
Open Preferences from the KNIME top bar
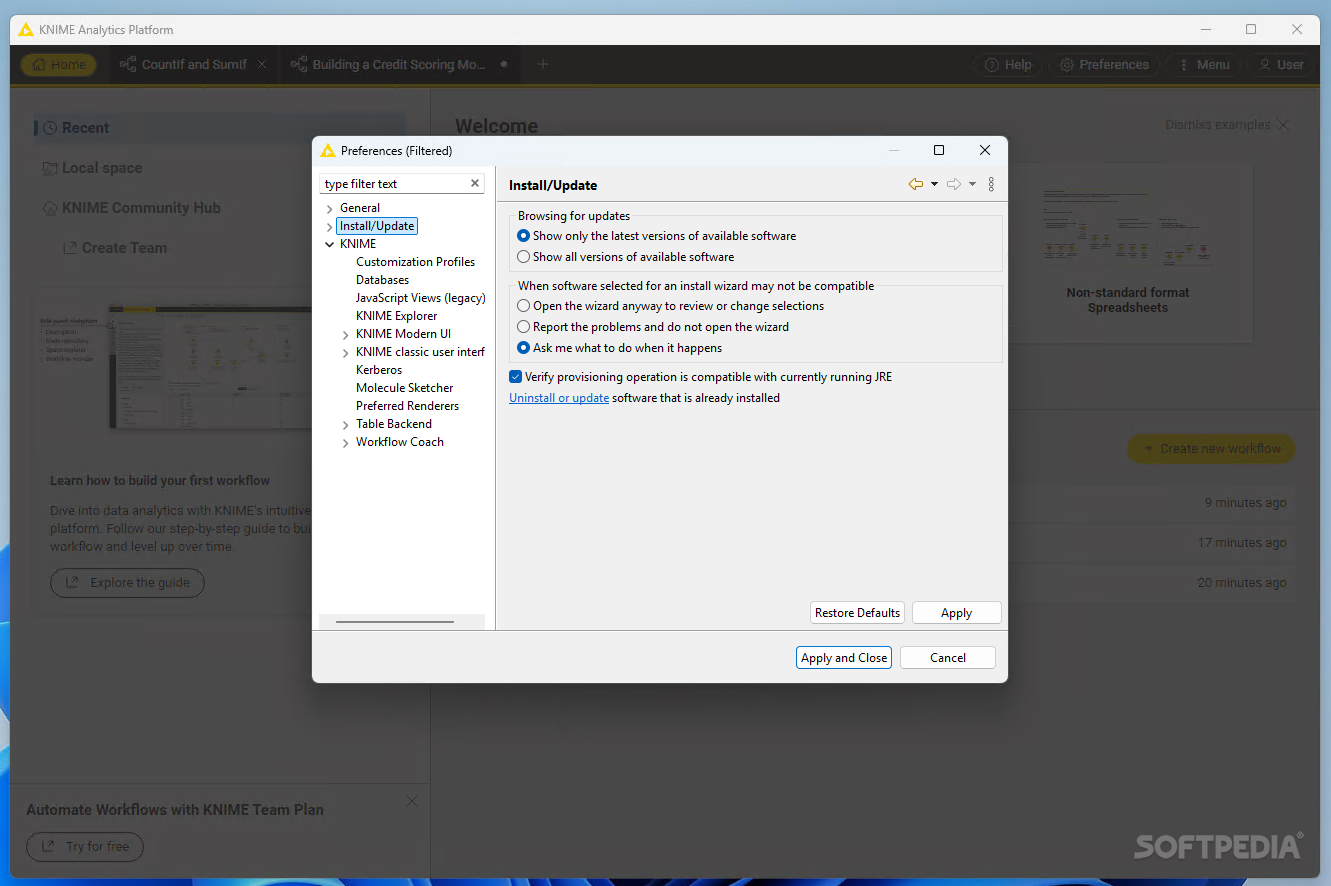[x=1104, y=65]
